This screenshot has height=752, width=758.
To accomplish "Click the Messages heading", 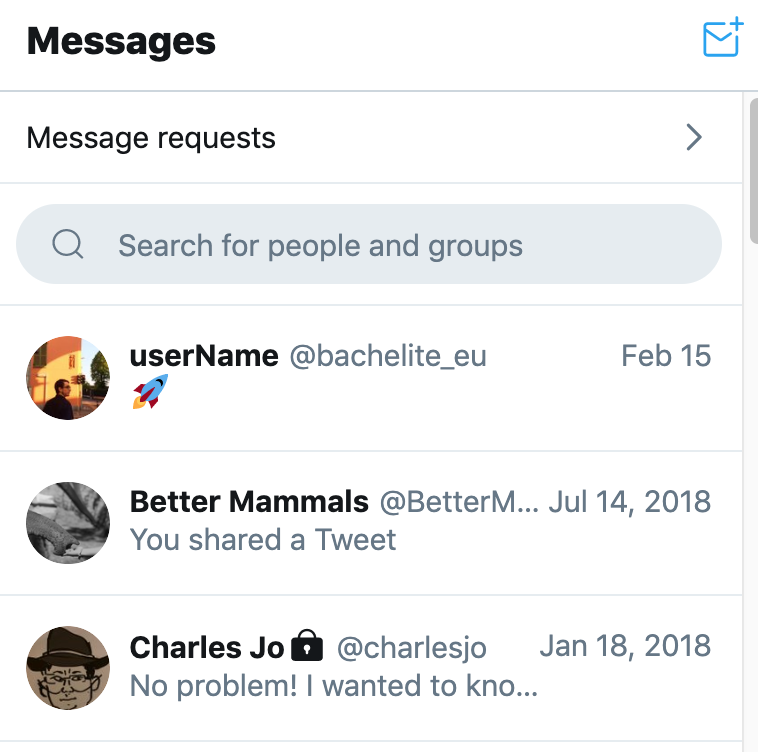I will click(121, 42).
